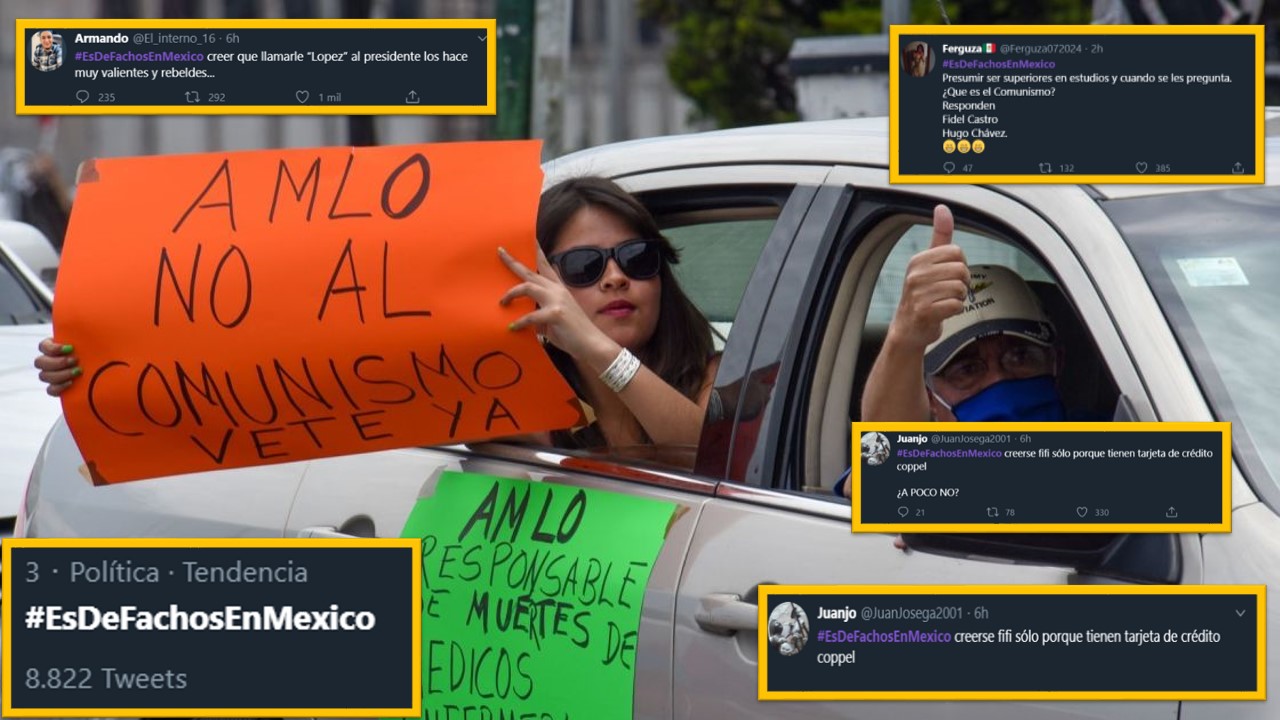Reply to Ferguza's tweet about Comunismo
Image resolution: width=1280 pixels, height=720 pixels.
[x=949, y=168]
